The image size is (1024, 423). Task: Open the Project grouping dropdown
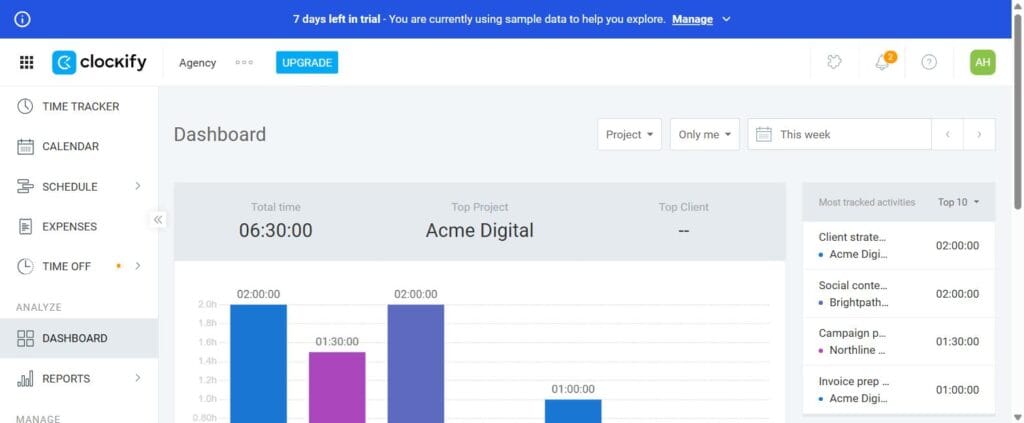(x=630, y=134)
